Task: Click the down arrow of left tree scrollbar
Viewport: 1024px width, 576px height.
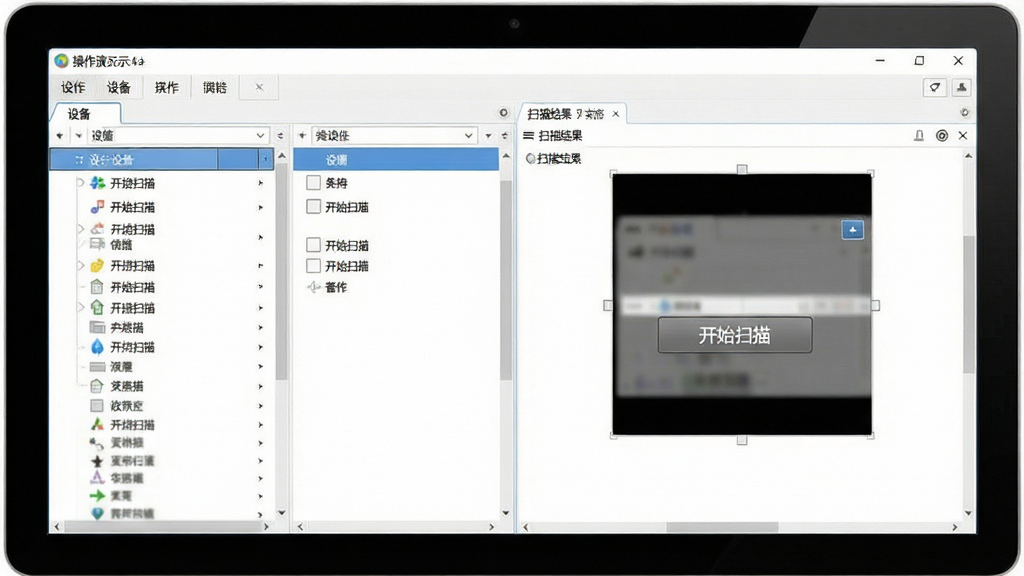Action: (x=281, y=513)
